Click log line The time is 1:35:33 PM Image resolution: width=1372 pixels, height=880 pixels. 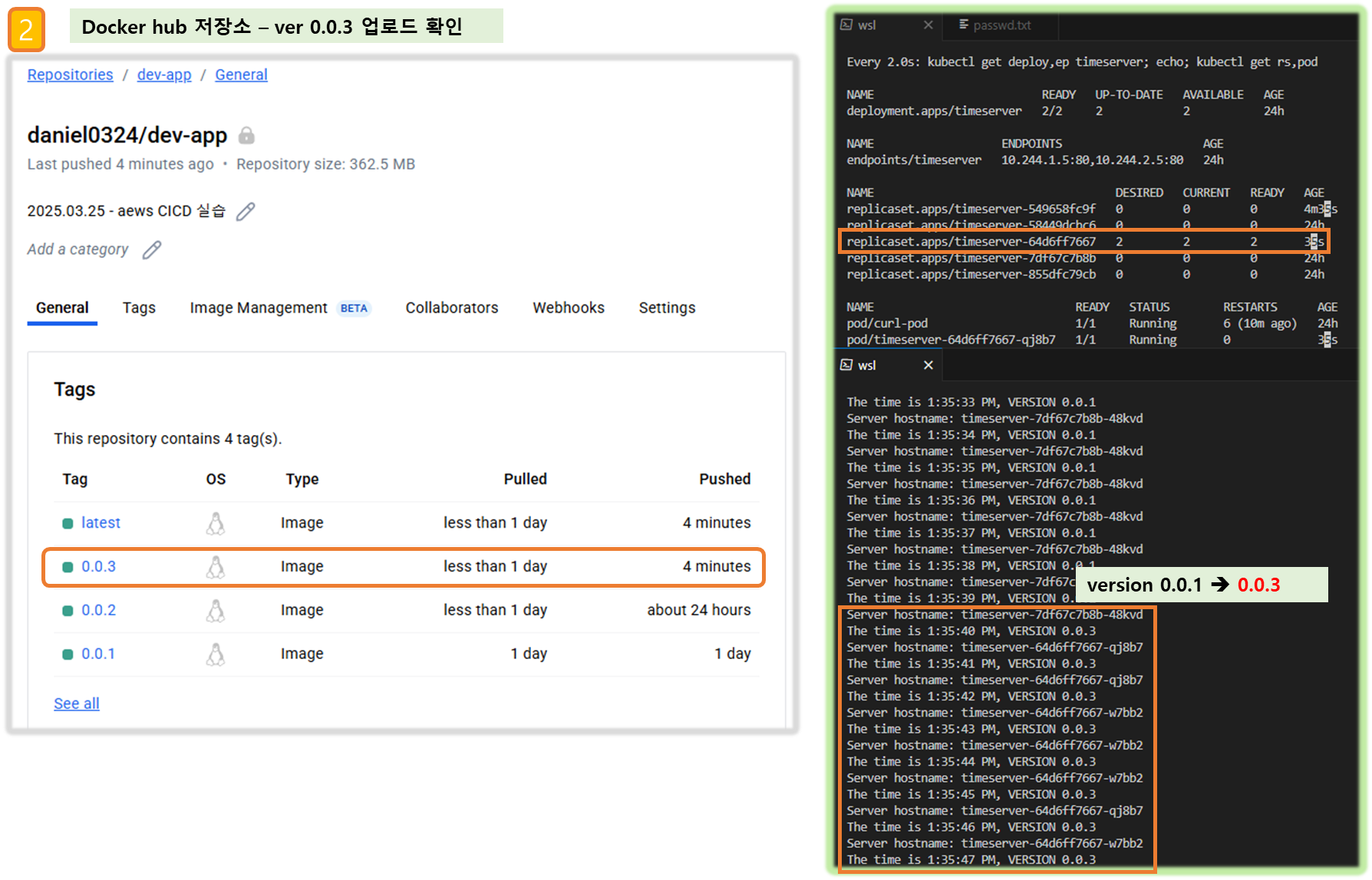click(971, 403)
